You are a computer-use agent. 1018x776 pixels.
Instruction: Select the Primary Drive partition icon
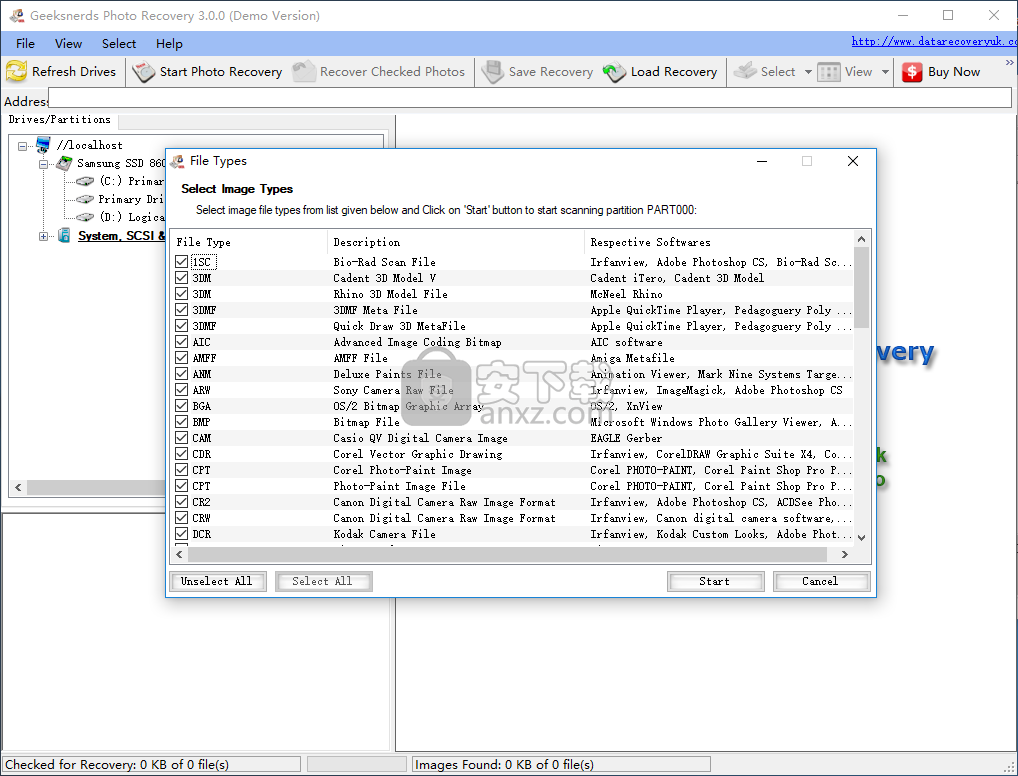pos(85,199)
